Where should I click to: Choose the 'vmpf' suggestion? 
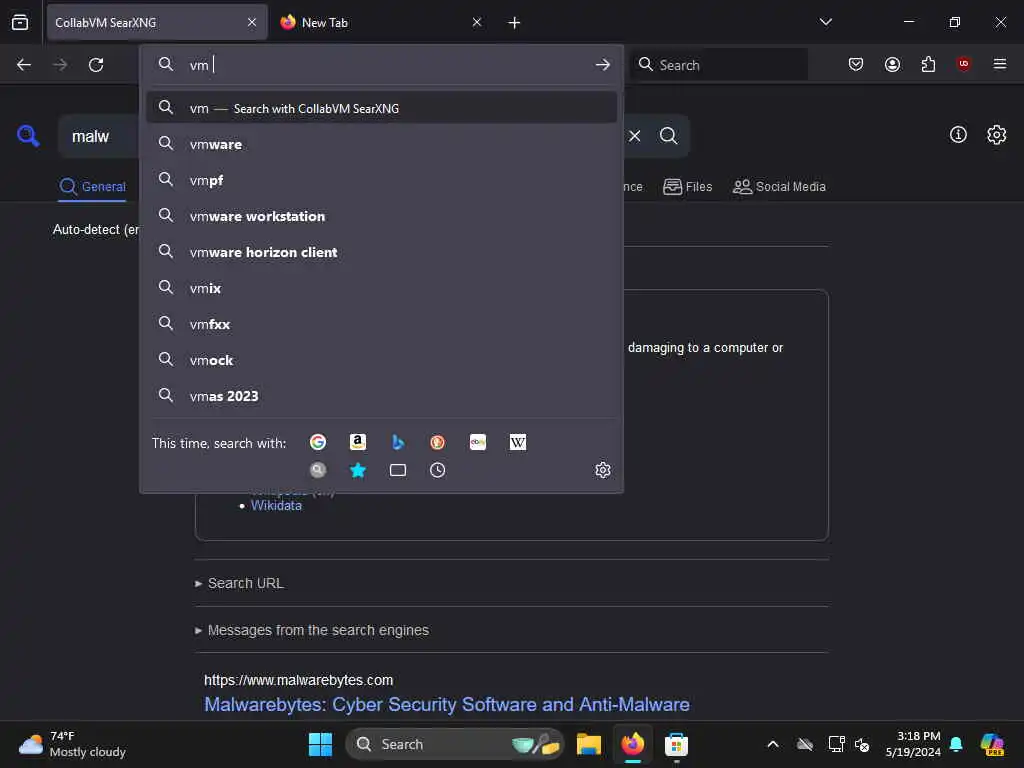tap(381, 180)
